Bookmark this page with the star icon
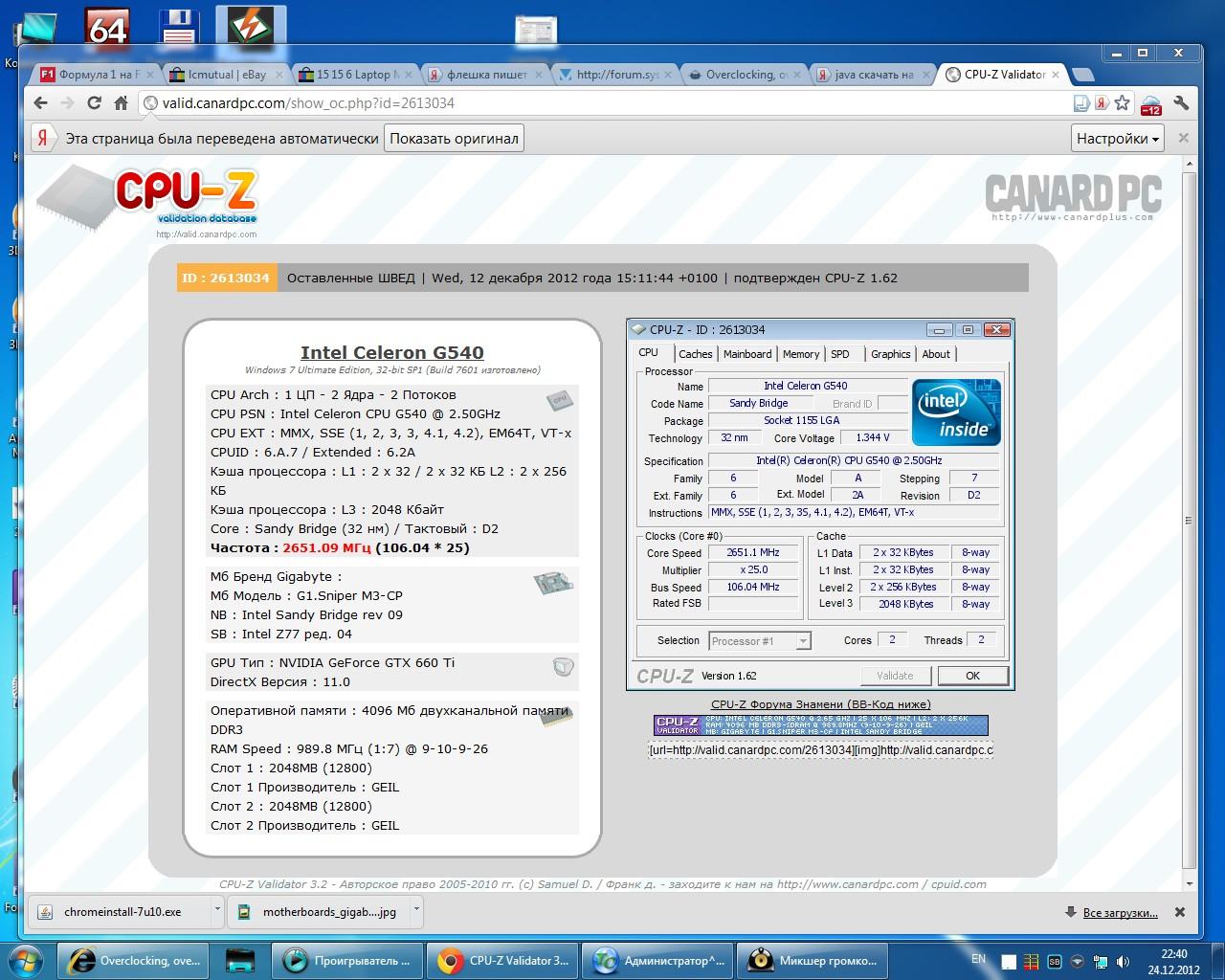1225x980 pixels. [1123, 102]
